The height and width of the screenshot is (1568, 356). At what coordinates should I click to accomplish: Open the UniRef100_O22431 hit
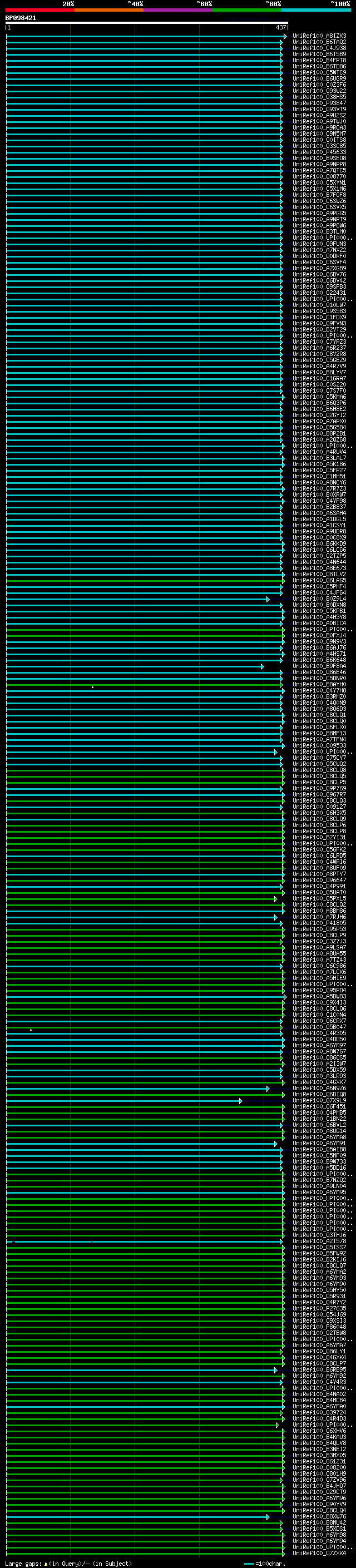[x=319, y=293]
